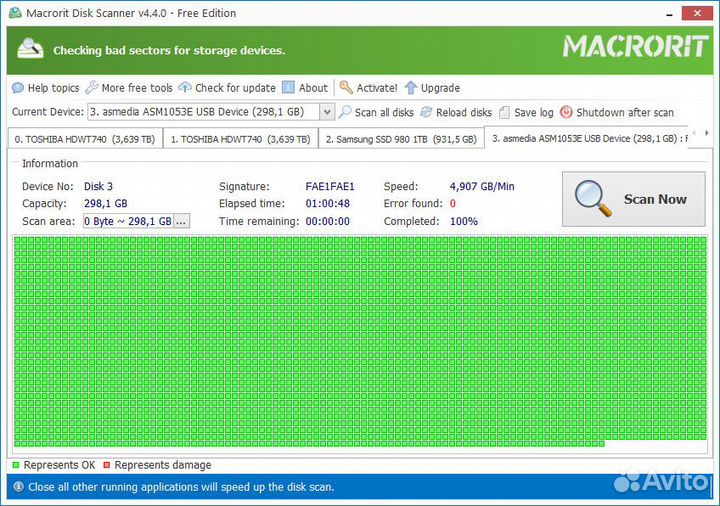Switch to Samsung SSD 980 1TB tab
Viewport: 720px width, 506px height.
(x=400, y=139)
